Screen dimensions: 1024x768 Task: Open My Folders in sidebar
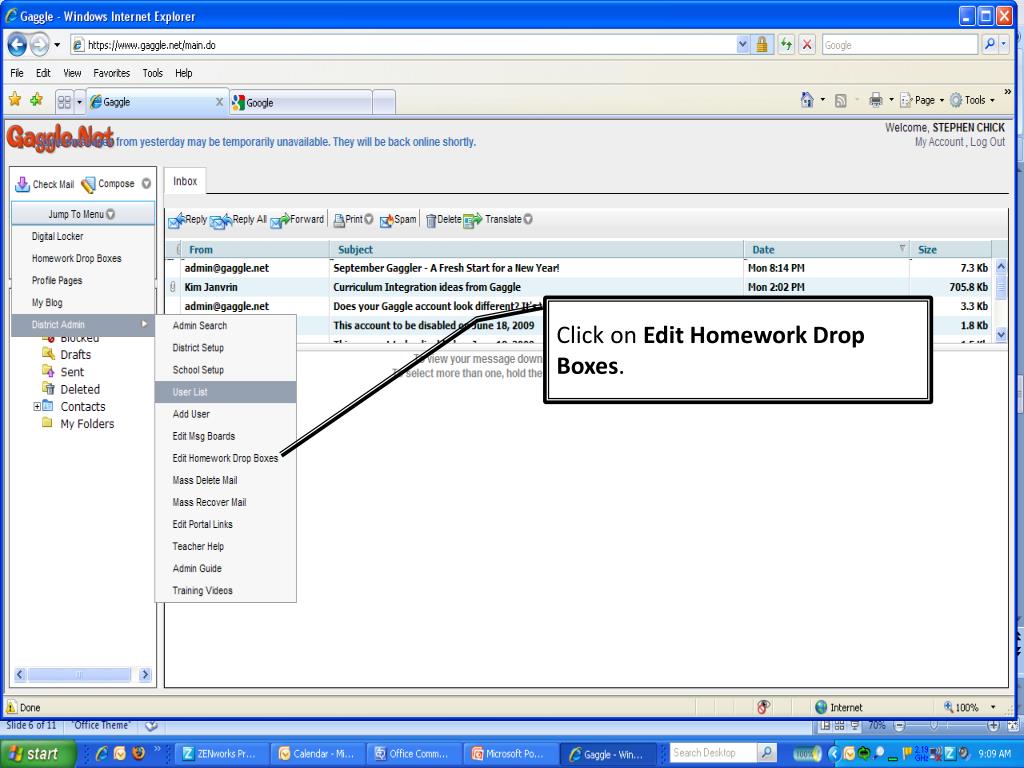pos(87,424)
